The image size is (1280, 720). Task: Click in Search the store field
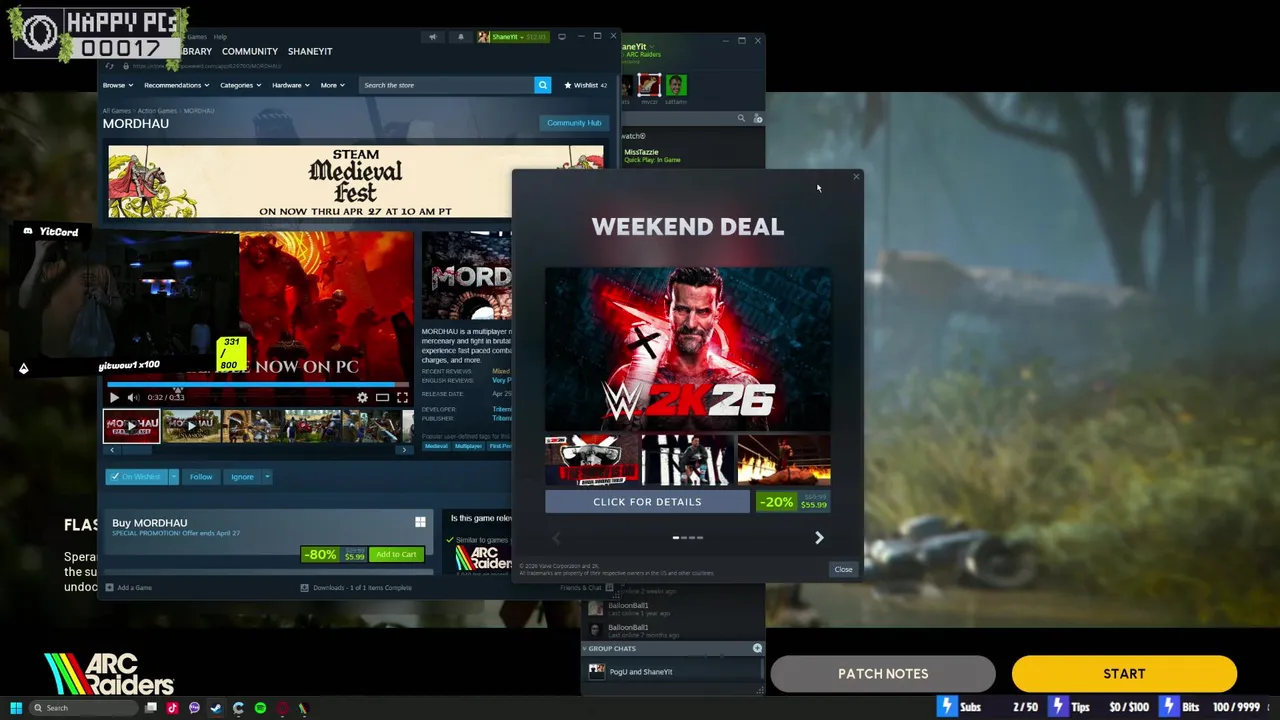coord(446,85)
